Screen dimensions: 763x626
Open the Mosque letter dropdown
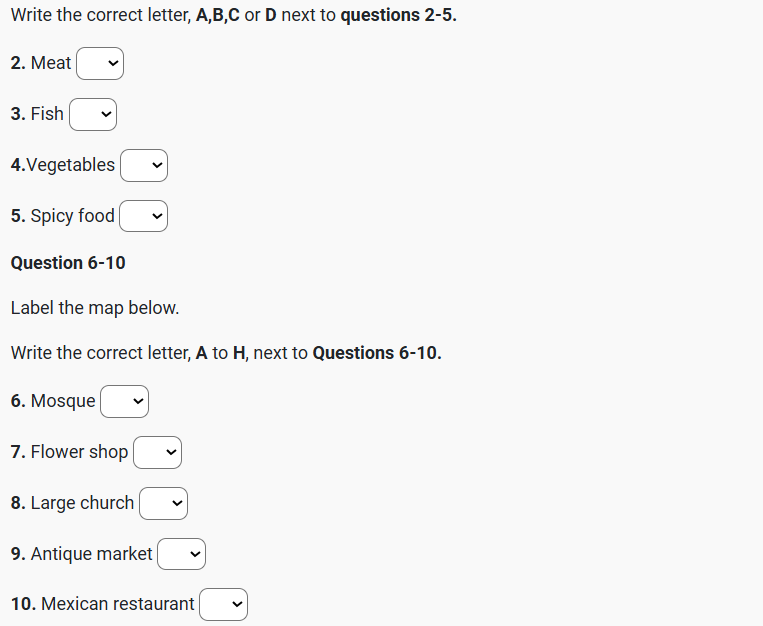[x=125, y=402]
